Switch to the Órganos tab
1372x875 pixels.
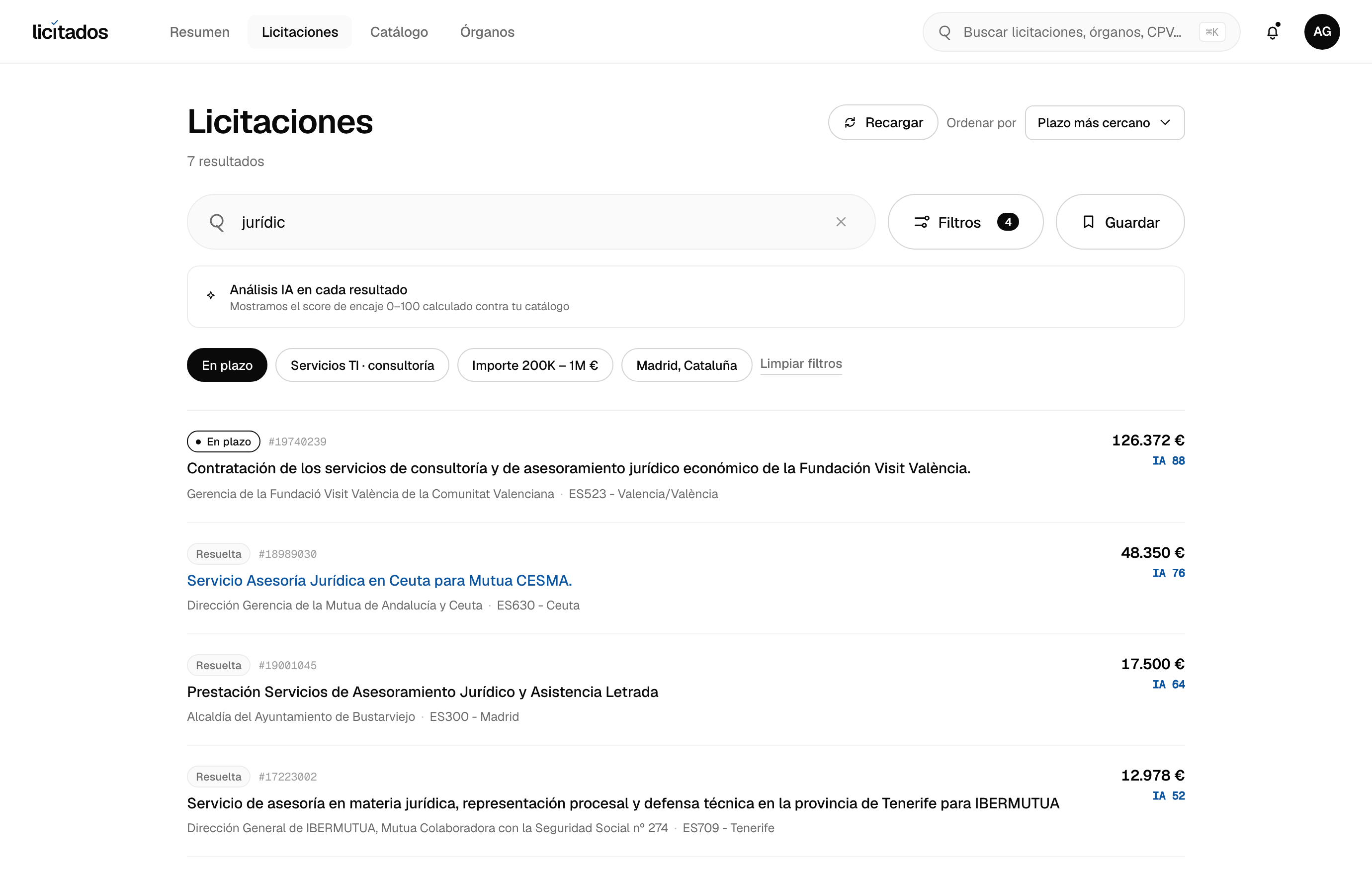coord(487,32)
